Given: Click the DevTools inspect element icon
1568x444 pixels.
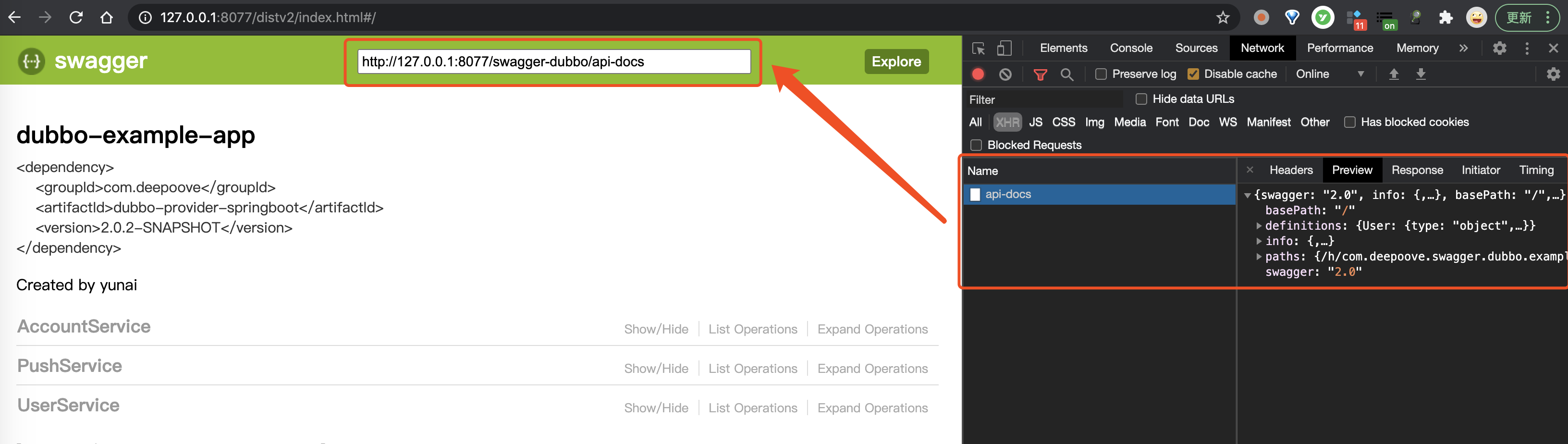Looking at the screenshot, I should pyautogui.click(x=978, y=49).
